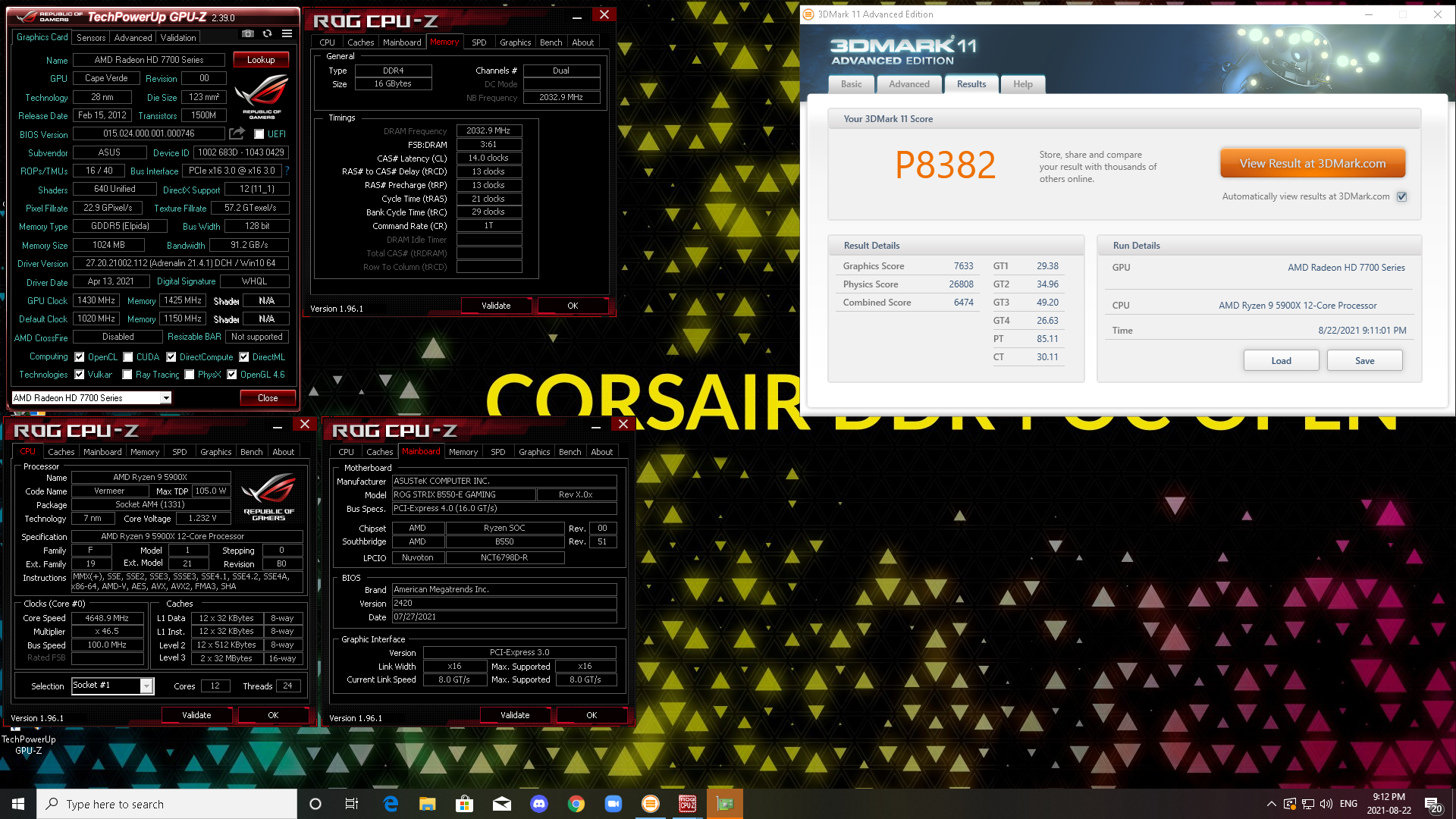This screenshot has width=1456, height=819.
Task: Click OK in CPU-Z Mainboard window
Action: click(591, 715)
